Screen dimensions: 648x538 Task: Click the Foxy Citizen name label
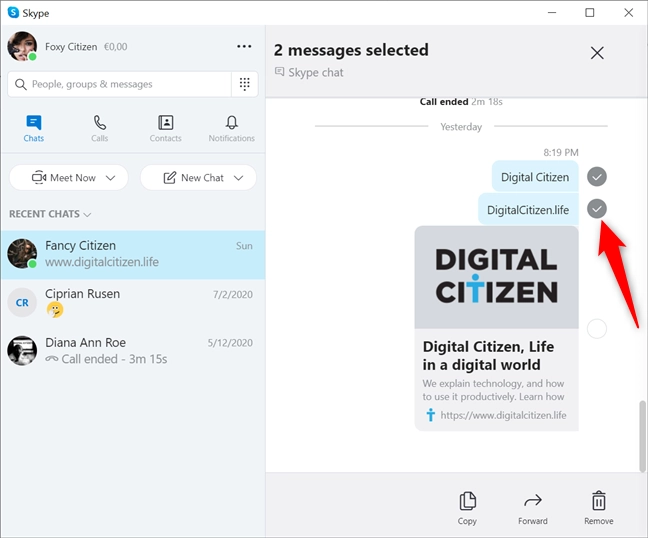click(71, 47)
